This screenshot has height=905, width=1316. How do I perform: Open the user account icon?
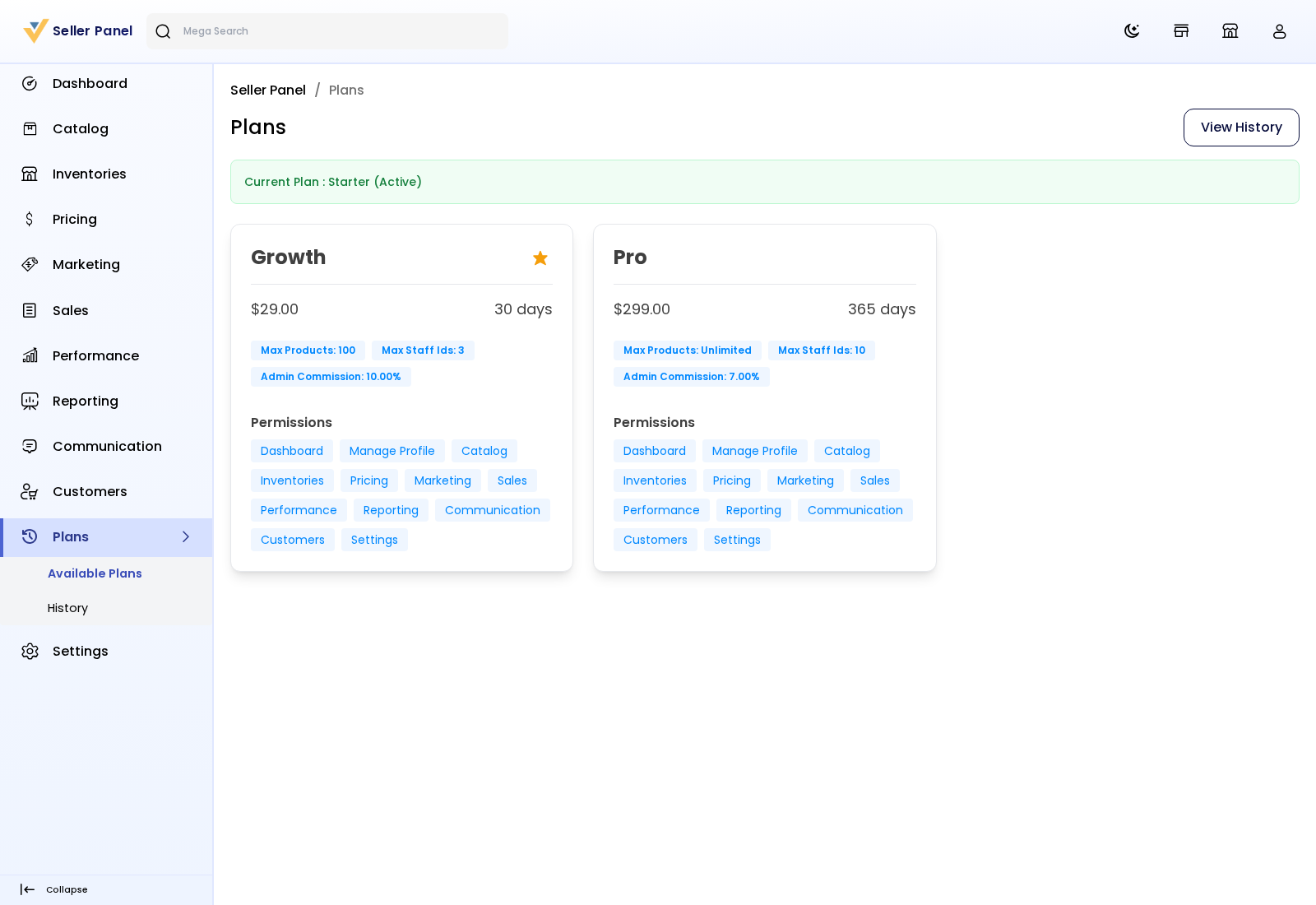click(x=1280, y=31)
